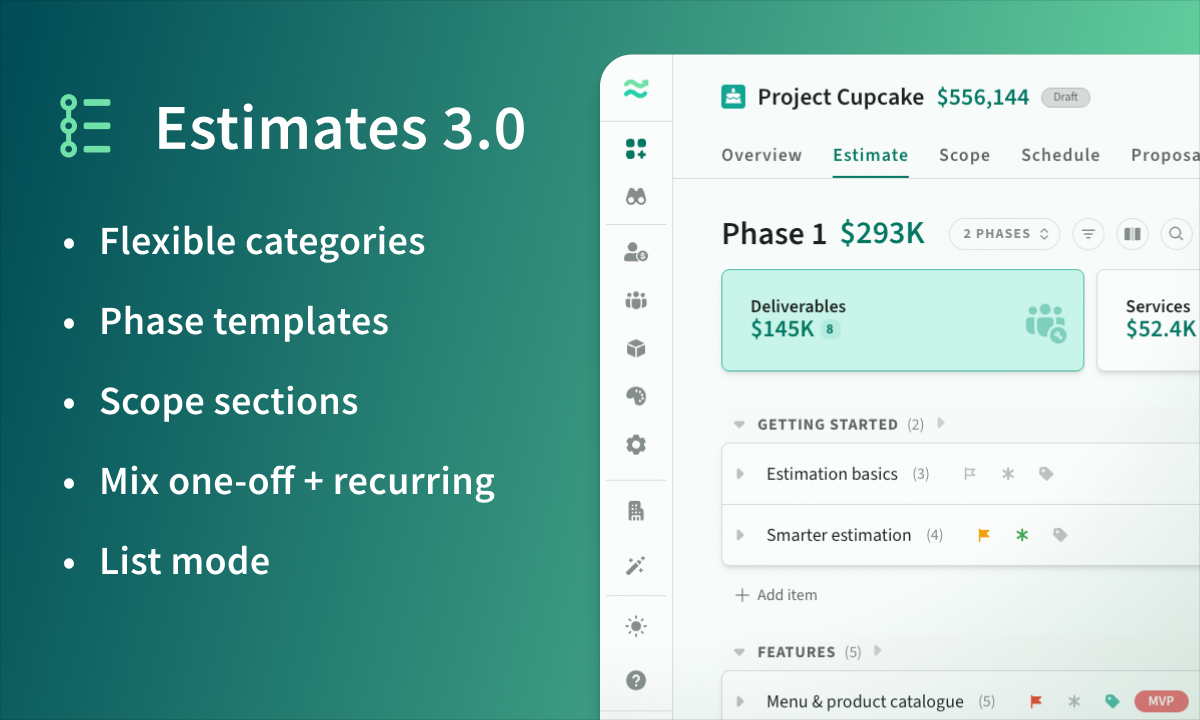Click the building icon in sidebar
Viewport: 1200px width, 720px height.
tap(636, 511)
